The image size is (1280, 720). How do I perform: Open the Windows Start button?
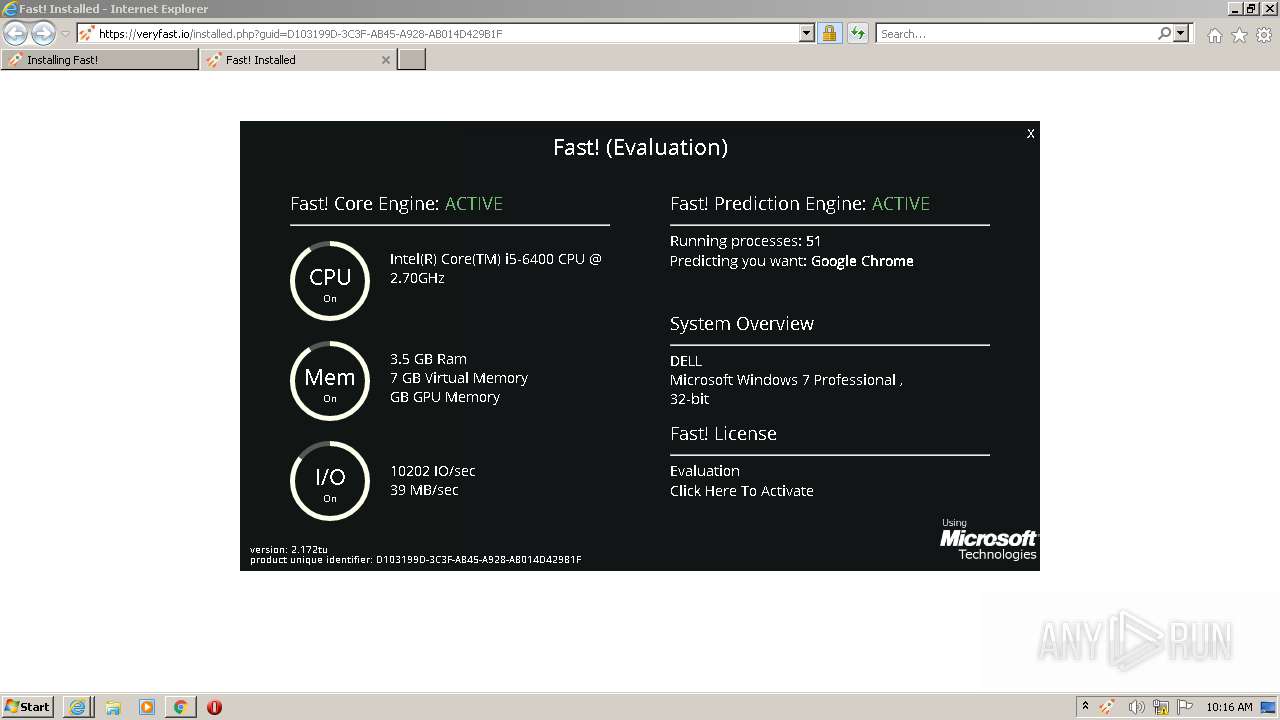pyautogui.click(x=28, y=707)
